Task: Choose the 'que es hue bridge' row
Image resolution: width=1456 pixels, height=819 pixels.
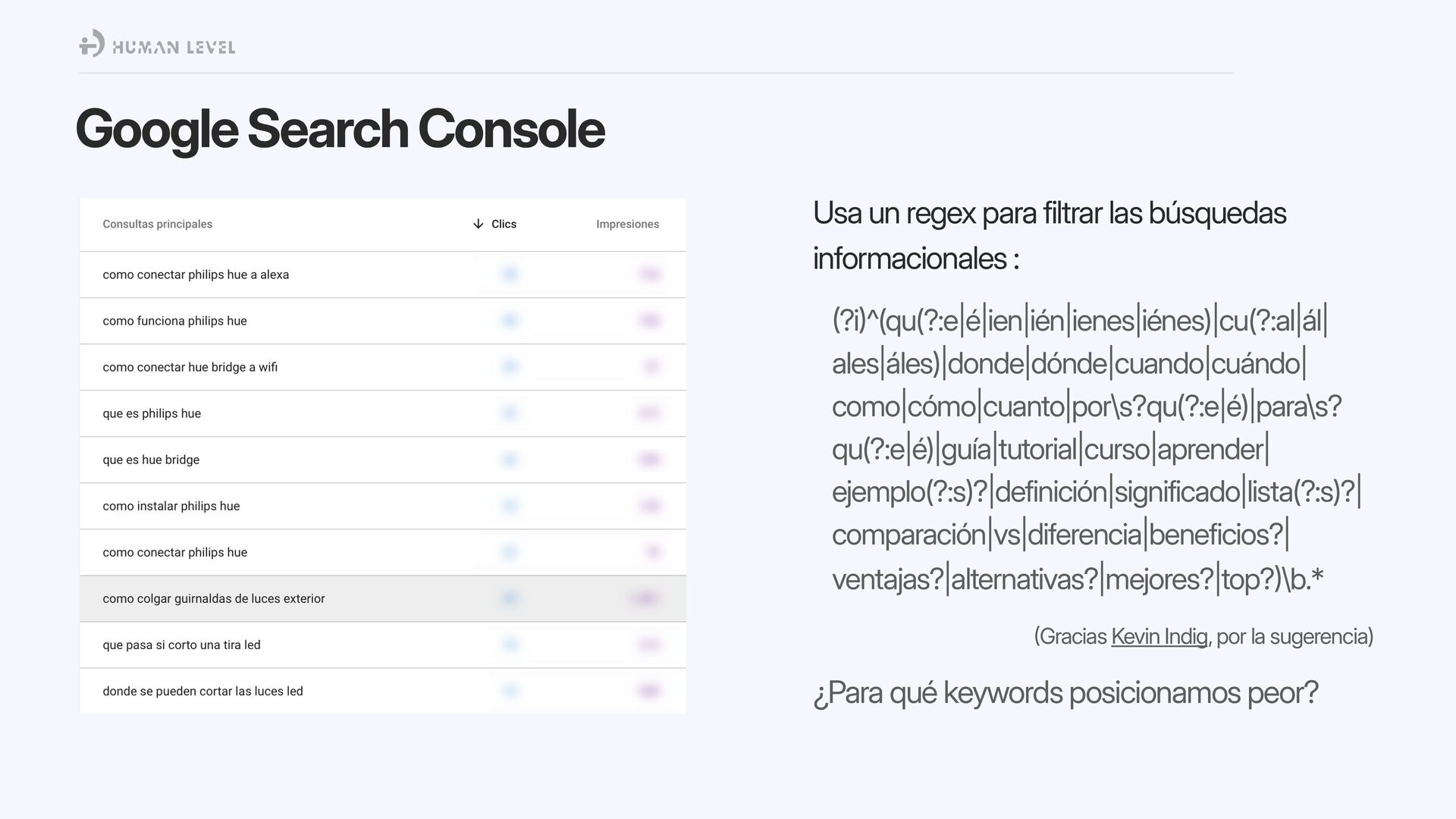Action: tap(151, 460)
